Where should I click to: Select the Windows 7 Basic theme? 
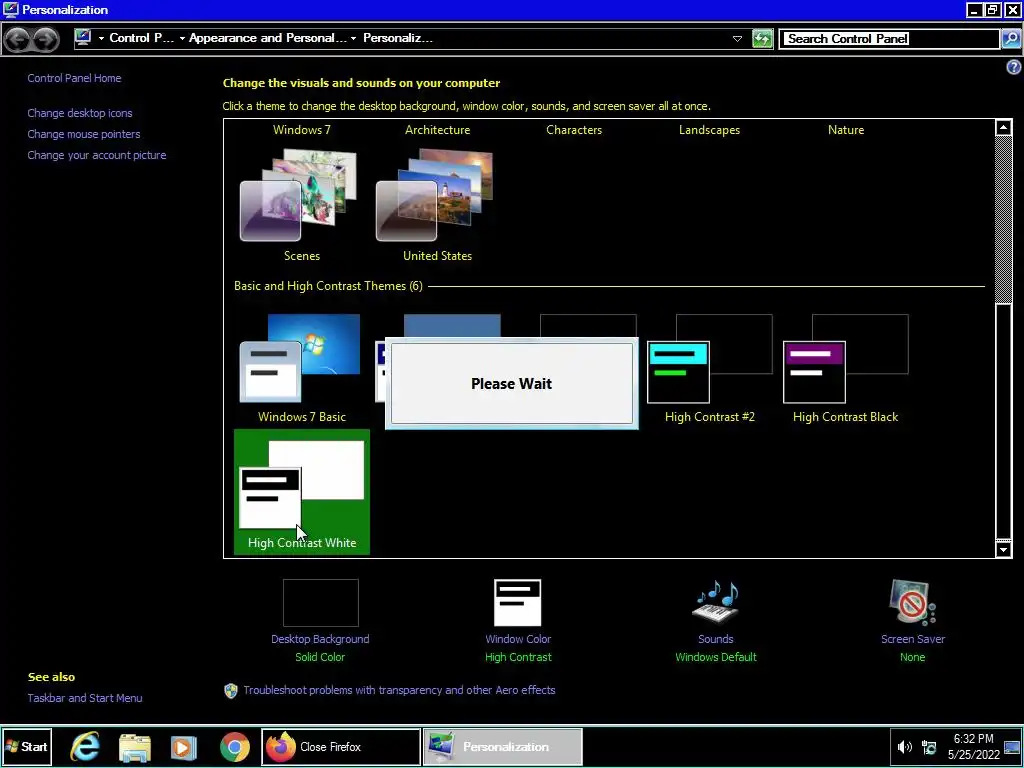[302, 368]
